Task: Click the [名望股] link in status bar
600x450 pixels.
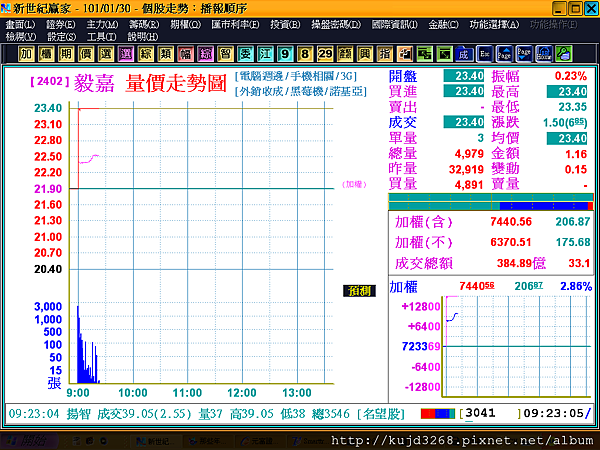Action: coord(381,414)
